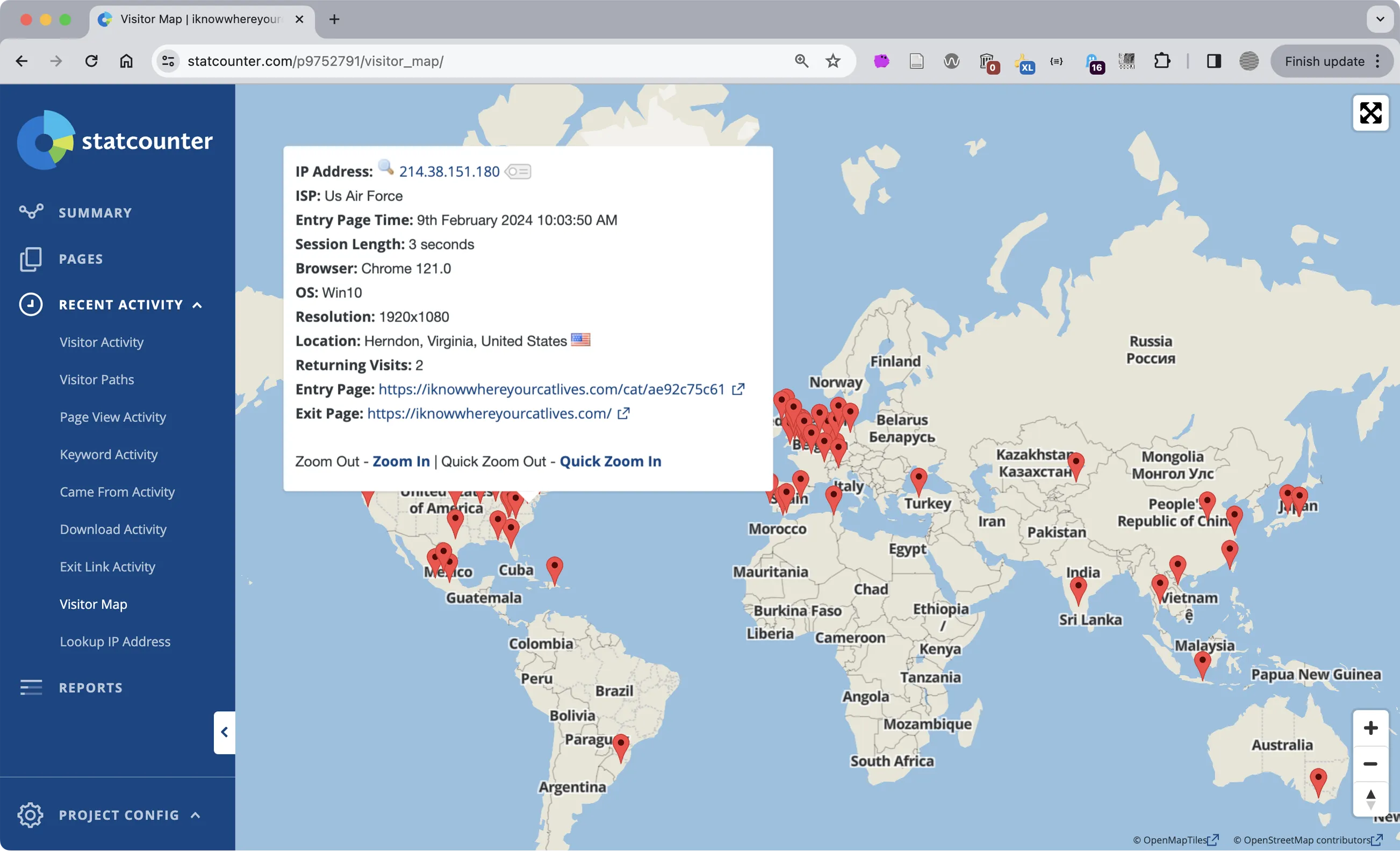Collapse the sidebar with the left arrow
The image size is (1400, 851).
[224, 732]
